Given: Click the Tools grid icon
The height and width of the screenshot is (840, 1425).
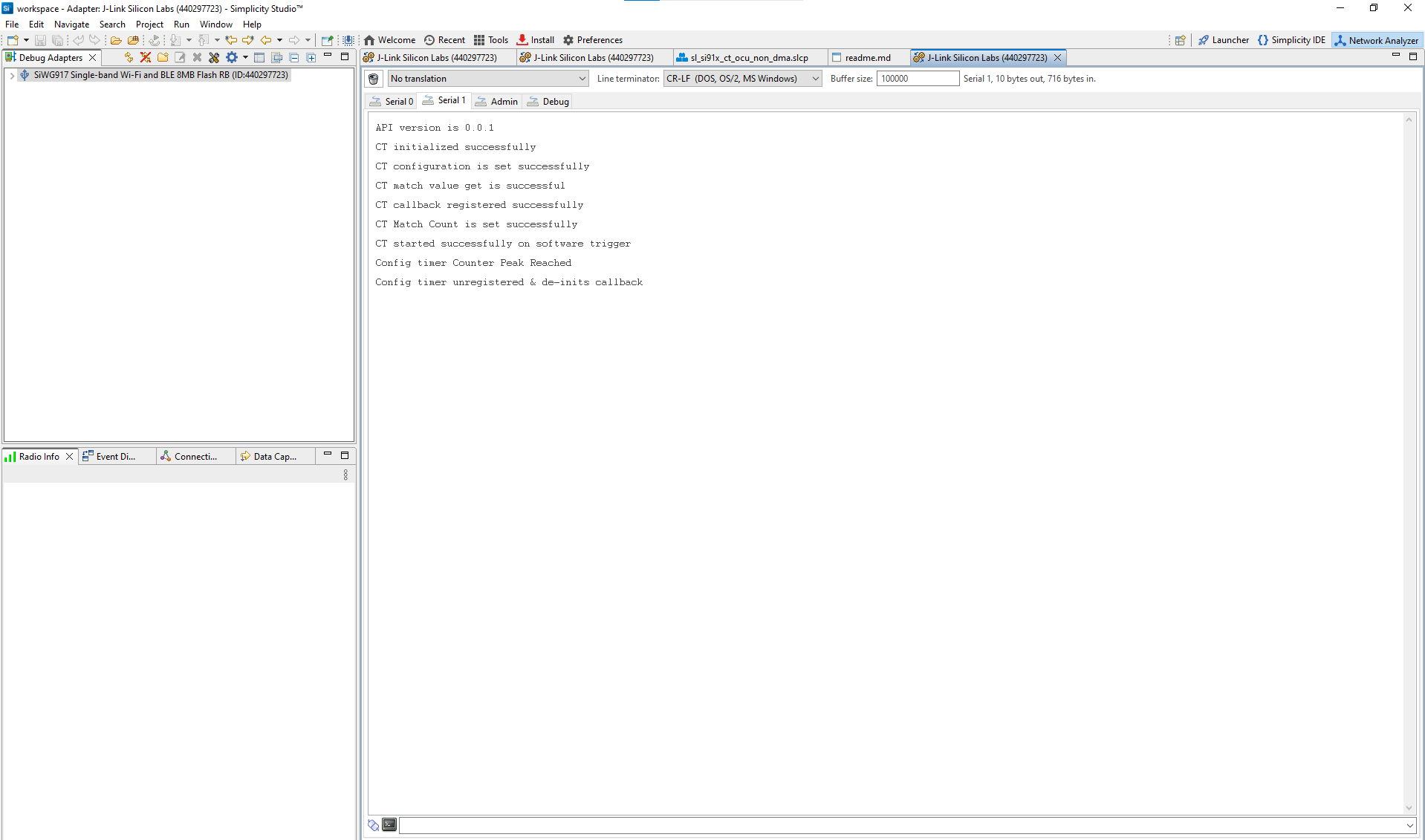Looking at the screenshot, I should tap(479, 40).
